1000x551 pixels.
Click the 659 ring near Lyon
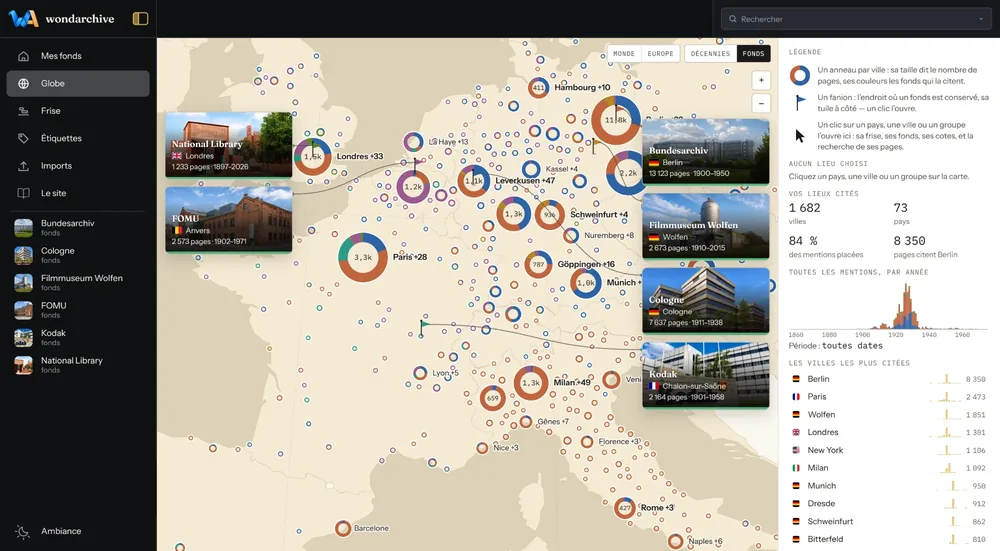[x=492, y=398]
